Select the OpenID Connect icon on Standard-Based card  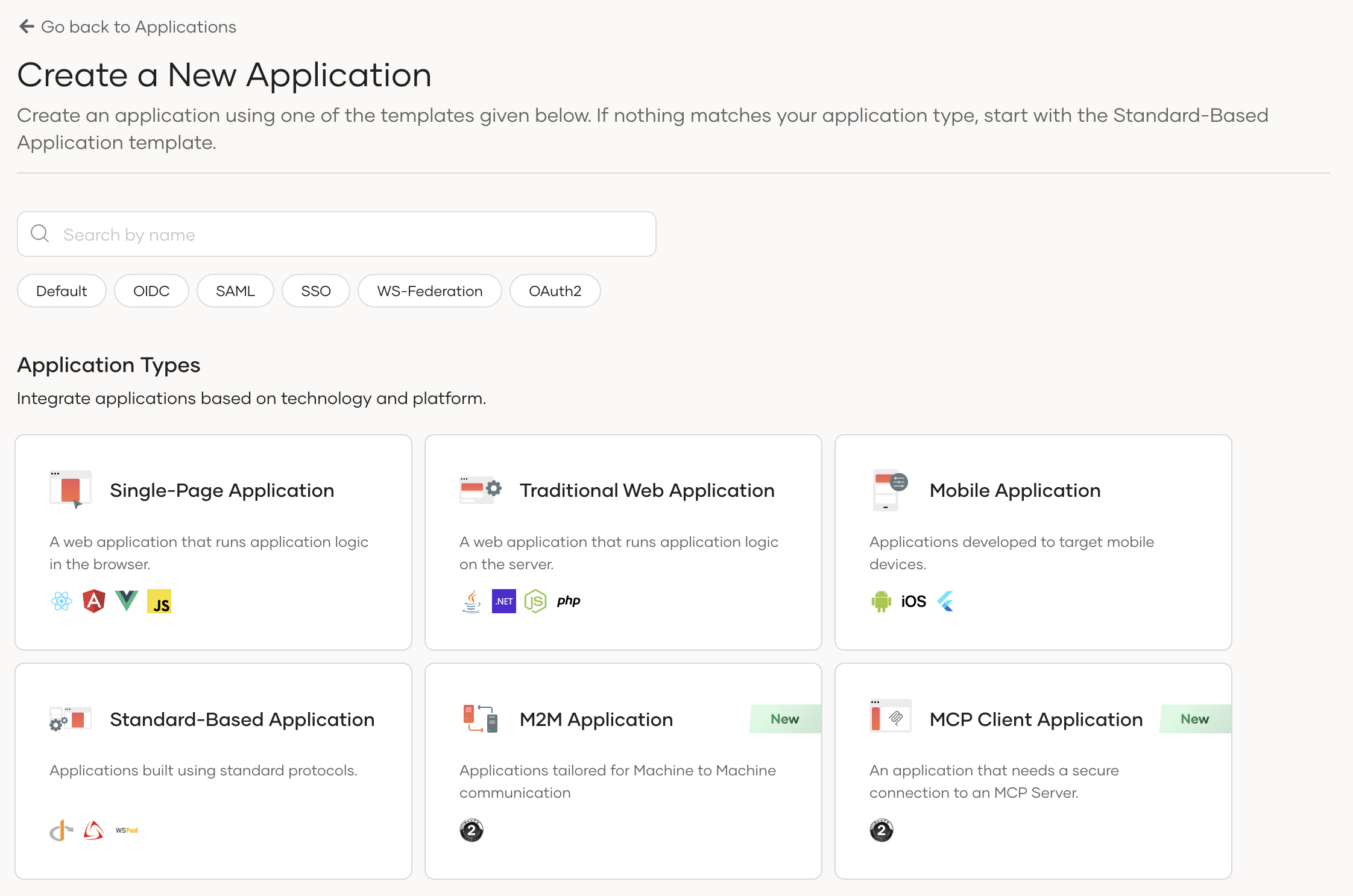click(60, 830)
